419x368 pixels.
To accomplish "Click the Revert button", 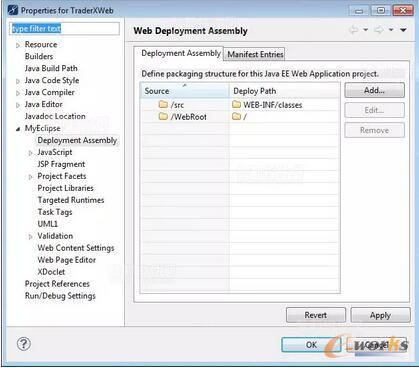I will [x=316, y=315].
